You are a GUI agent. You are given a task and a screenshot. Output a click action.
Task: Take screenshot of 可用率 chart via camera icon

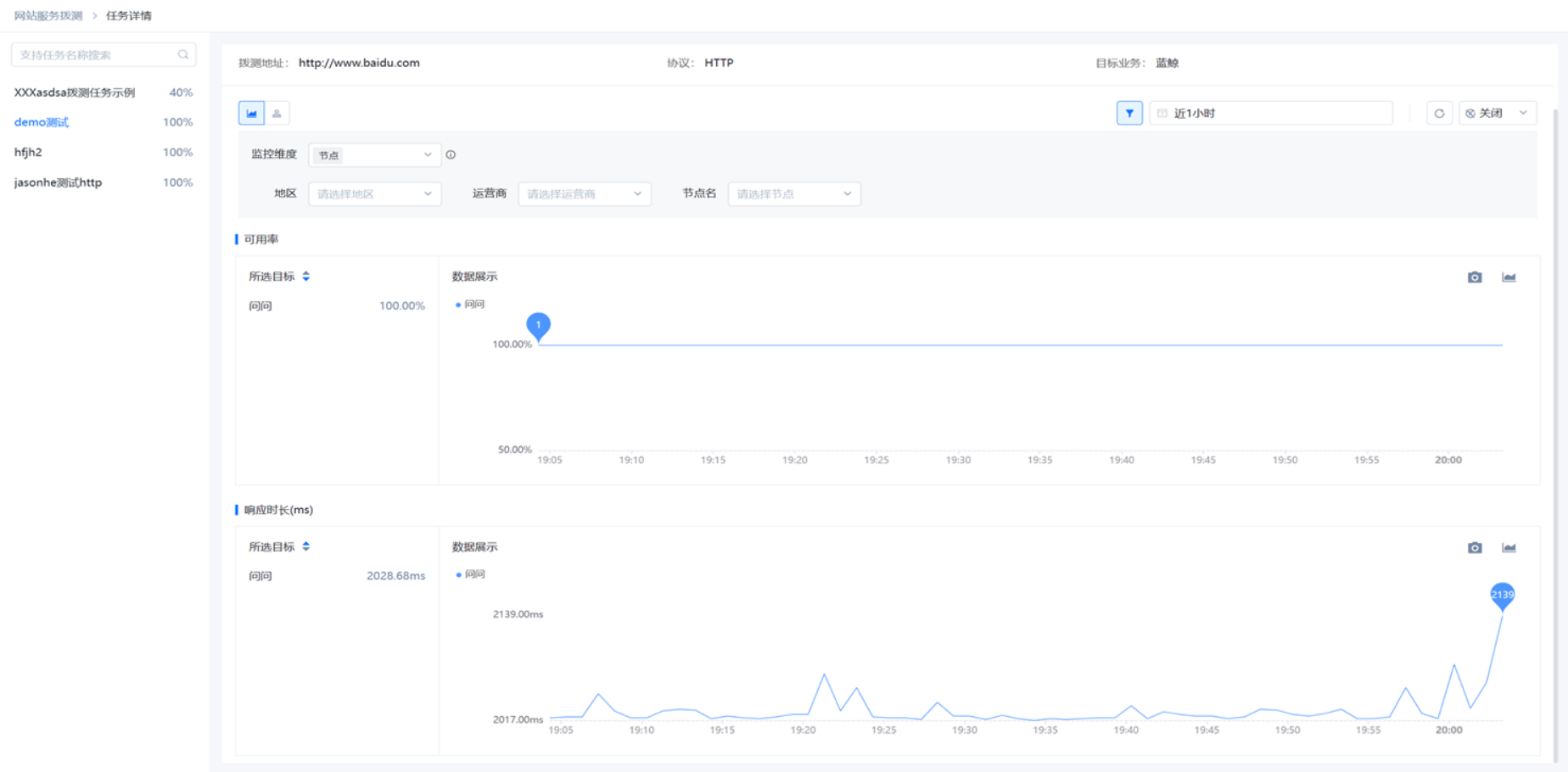coord(1475,277)
